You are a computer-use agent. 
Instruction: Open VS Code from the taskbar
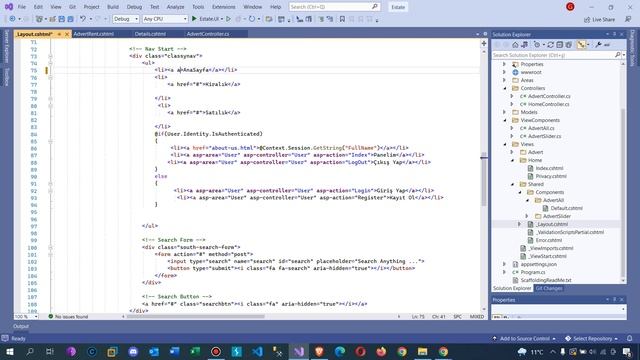point(257,351)
